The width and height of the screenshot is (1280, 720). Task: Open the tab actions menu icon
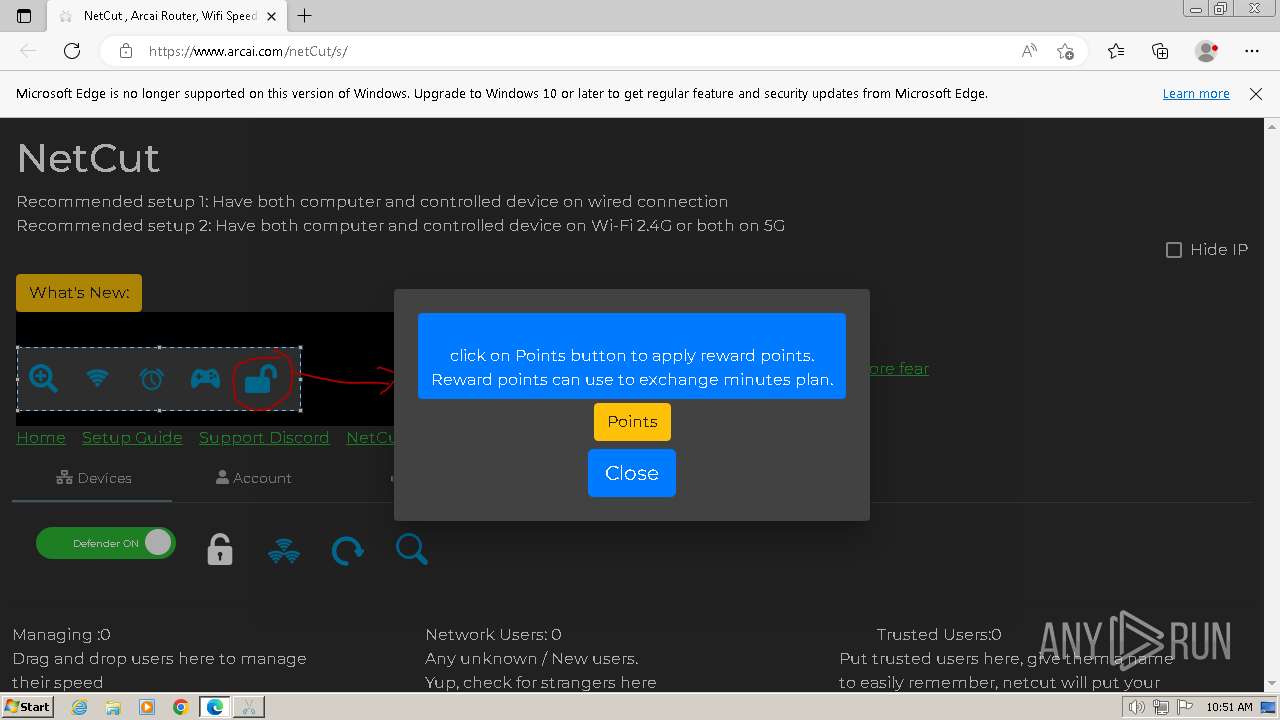click(x=24, y=16)
